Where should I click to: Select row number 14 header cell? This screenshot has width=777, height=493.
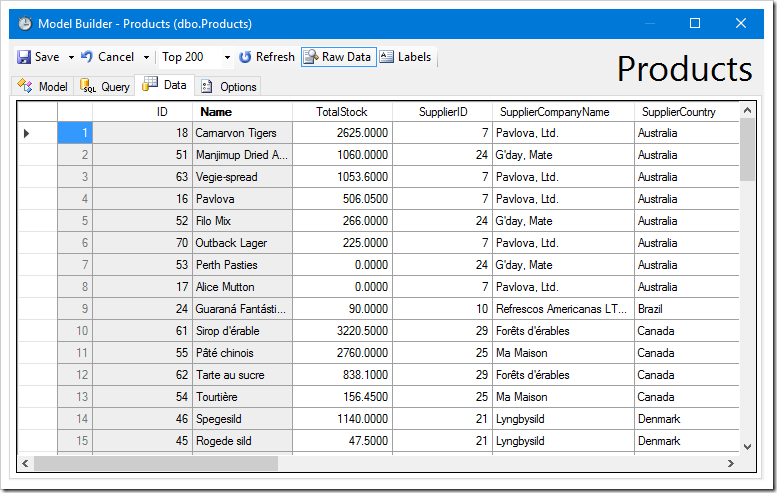tap(75, 419)
